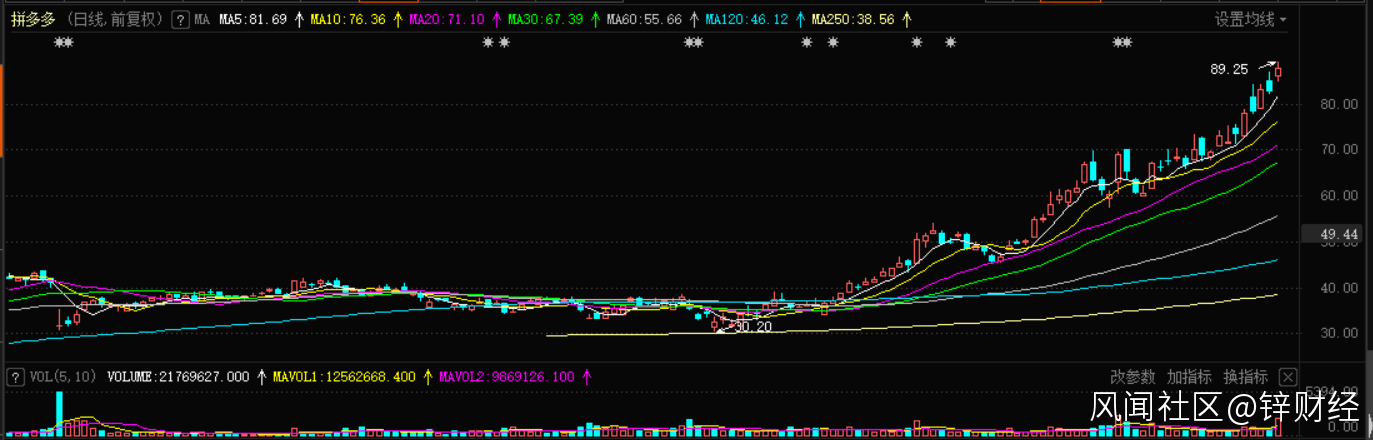Click the MA250 arrow icon
The width and height of the screenshot is (1373, 440).
coord(906,19)
